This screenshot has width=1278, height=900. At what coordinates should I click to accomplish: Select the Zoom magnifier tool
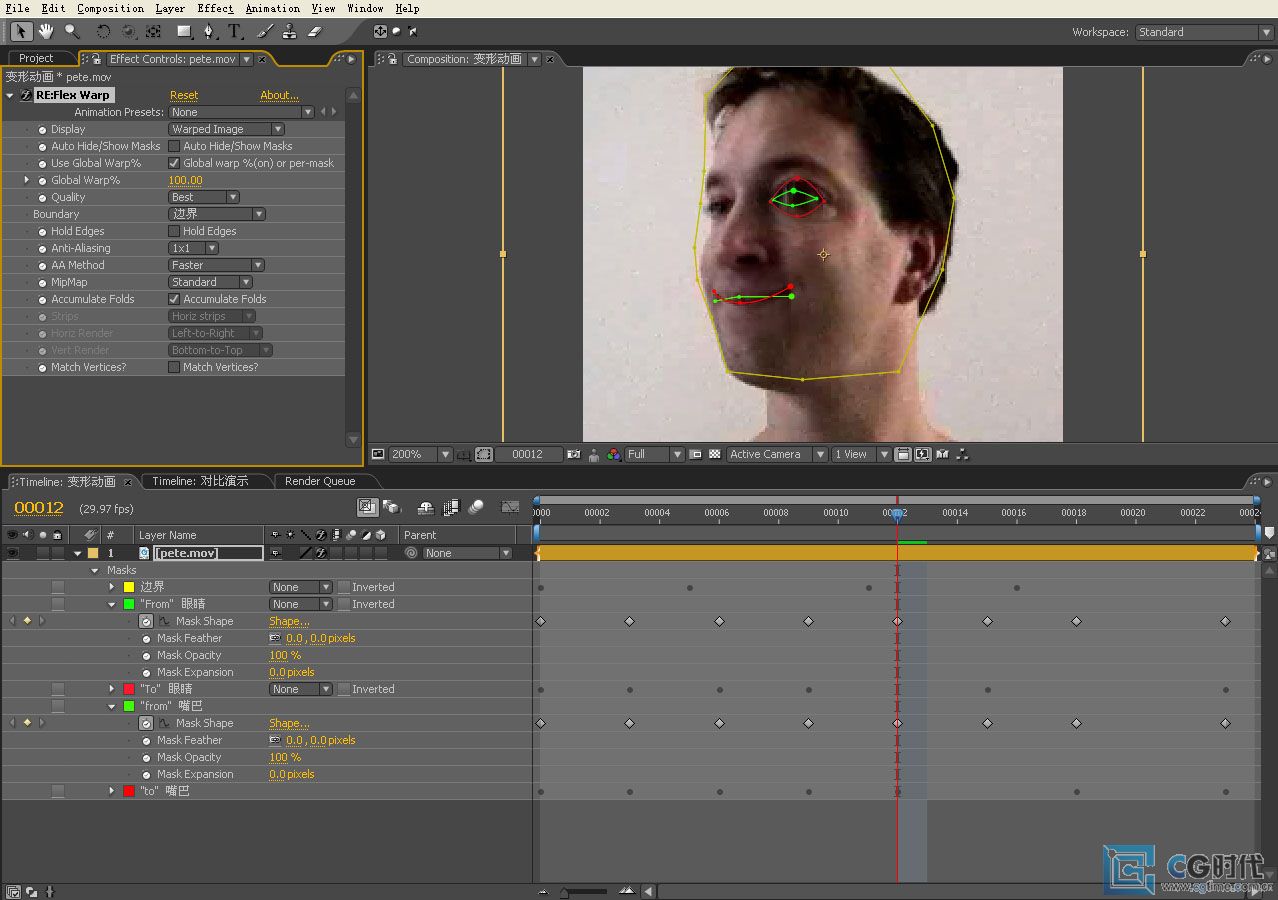(x=72, y=32)
